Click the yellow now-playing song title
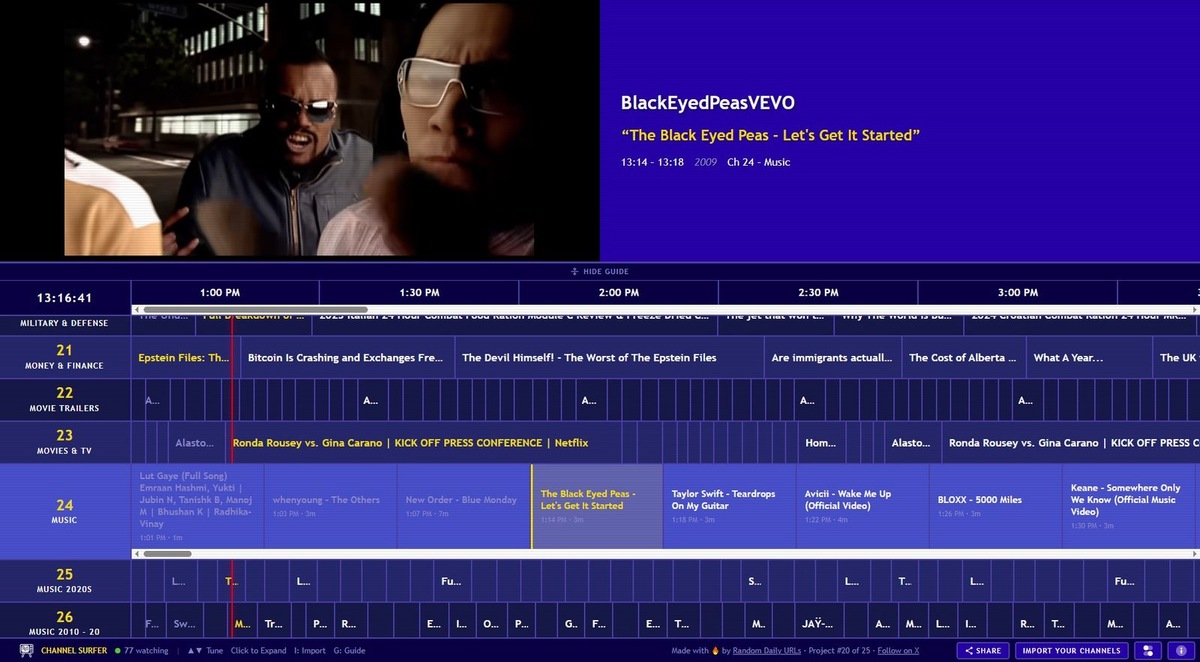1200x662 pixels. (770, 135)
